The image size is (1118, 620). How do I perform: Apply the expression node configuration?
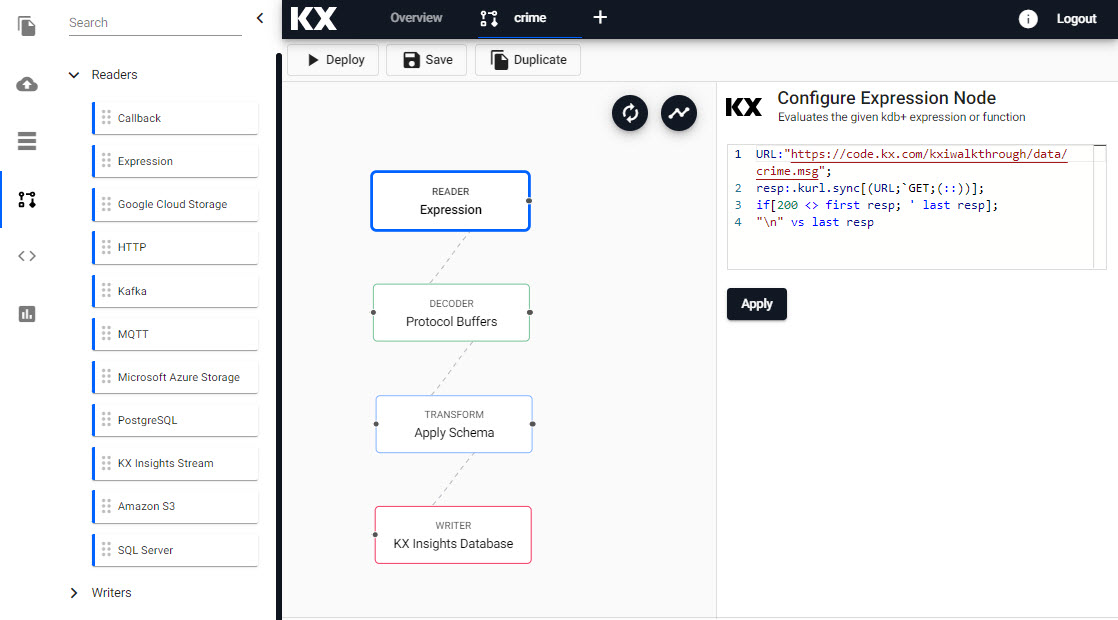[x=757, y=304]
